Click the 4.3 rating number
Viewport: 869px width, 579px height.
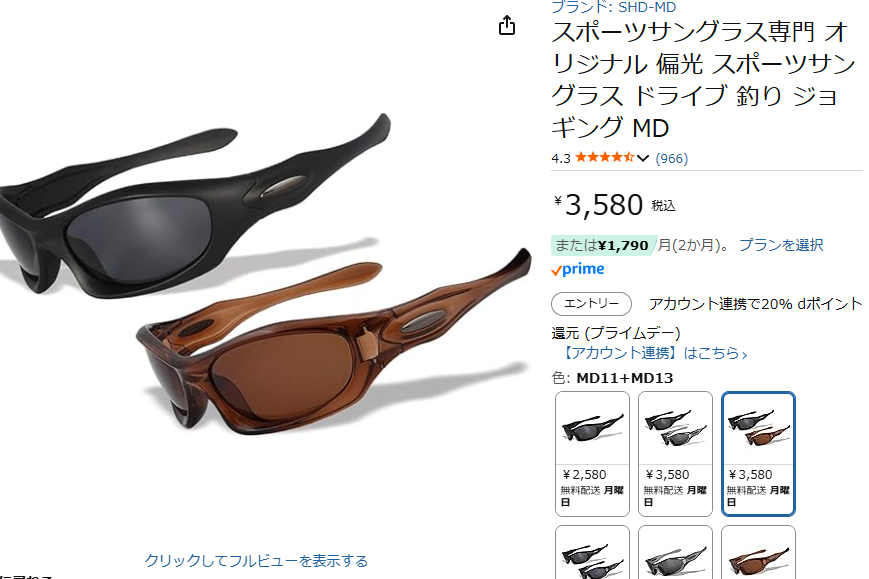[560, 158]
